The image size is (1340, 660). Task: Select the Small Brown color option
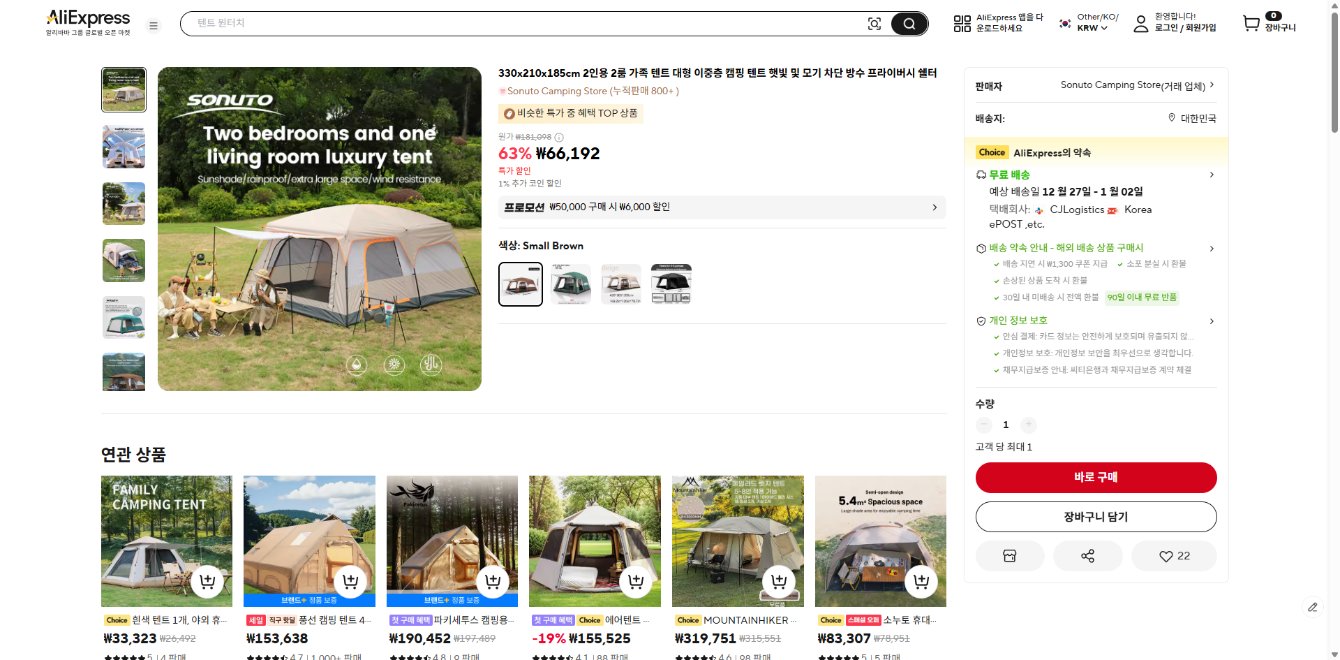[x=521, y=284]
